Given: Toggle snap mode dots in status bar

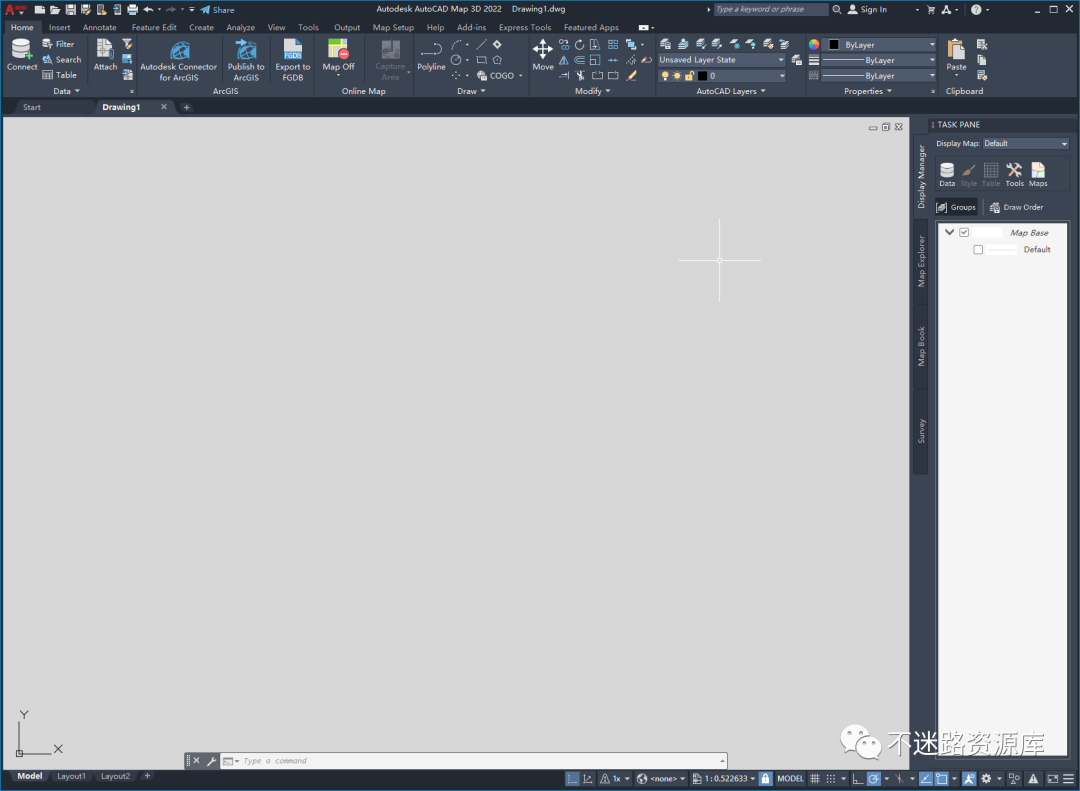Looking at the screenshot, I should [x=831, y=779].
